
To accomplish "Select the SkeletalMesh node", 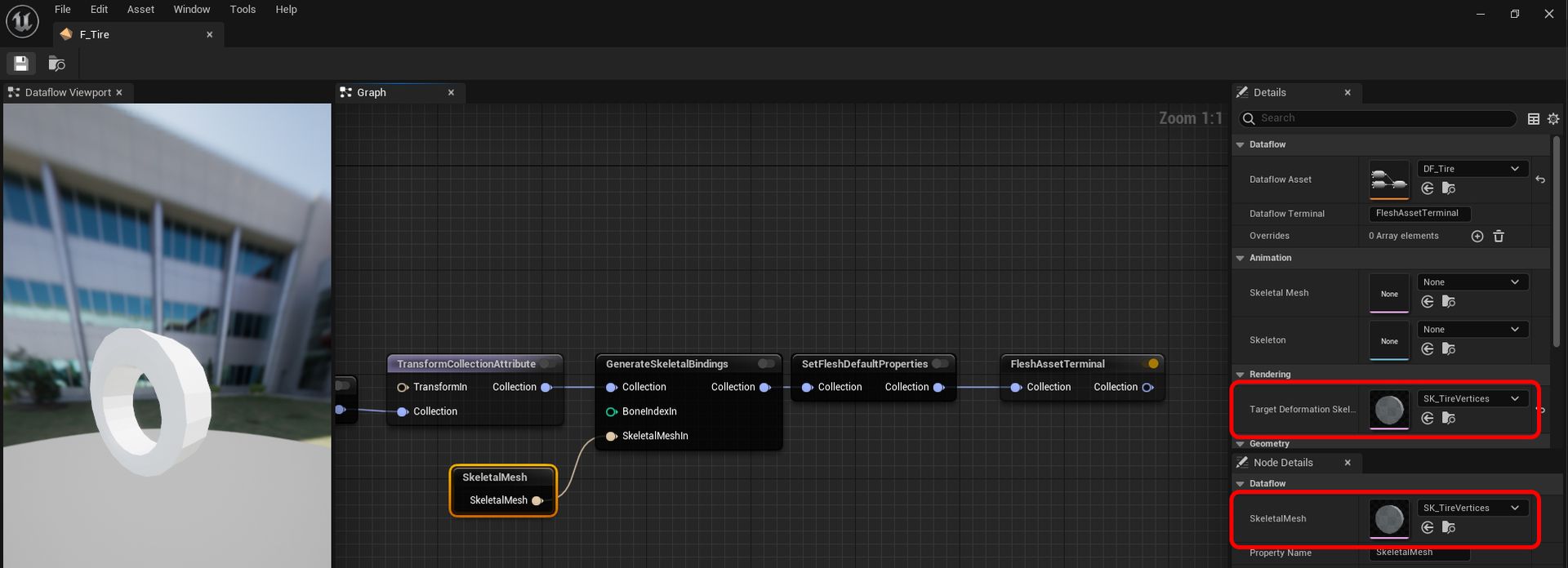I will click(495, 477).
